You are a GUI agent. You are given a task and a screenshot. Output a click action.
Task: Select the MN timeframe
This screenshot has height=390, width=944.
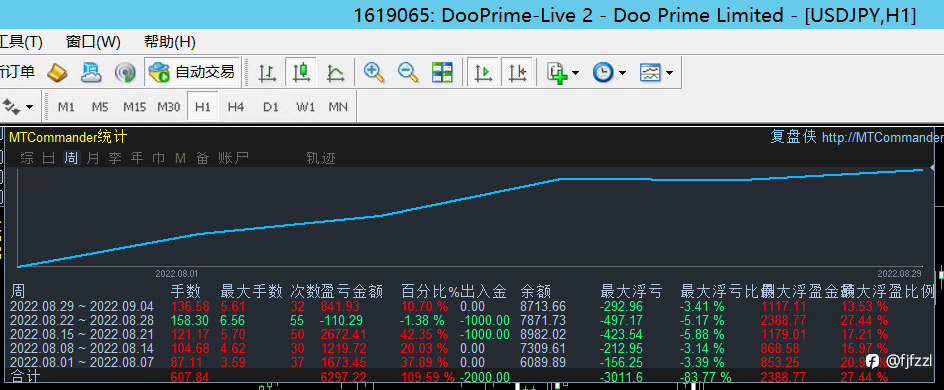pos(338,107)
